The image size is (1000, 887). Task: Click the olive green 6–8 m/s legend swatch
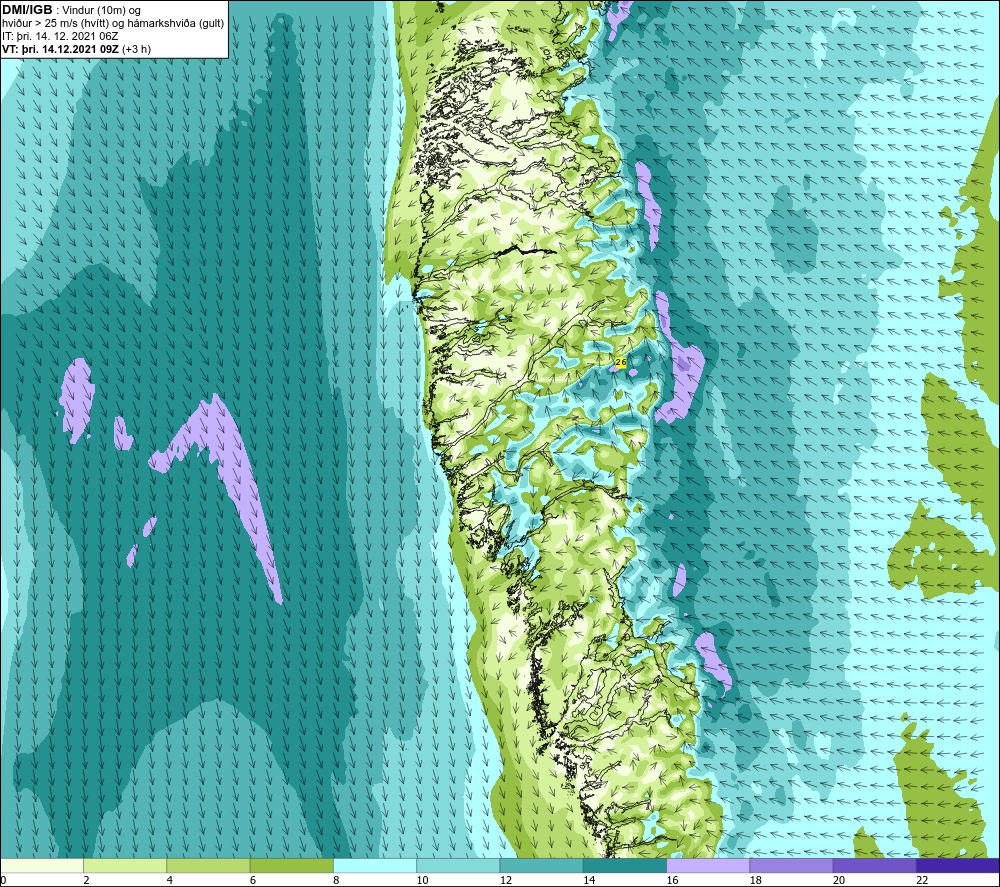click(291, 866)
